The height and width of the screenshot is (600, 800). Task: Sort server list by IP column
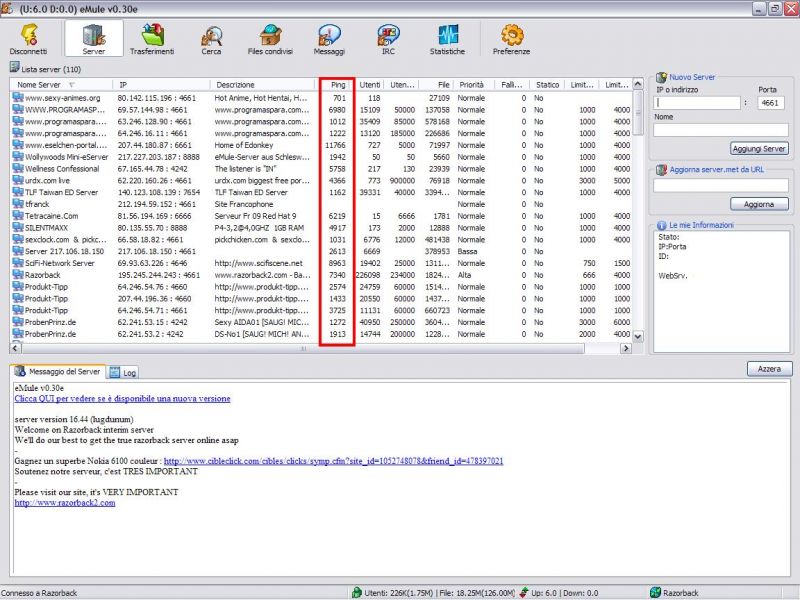coord(161,85)
